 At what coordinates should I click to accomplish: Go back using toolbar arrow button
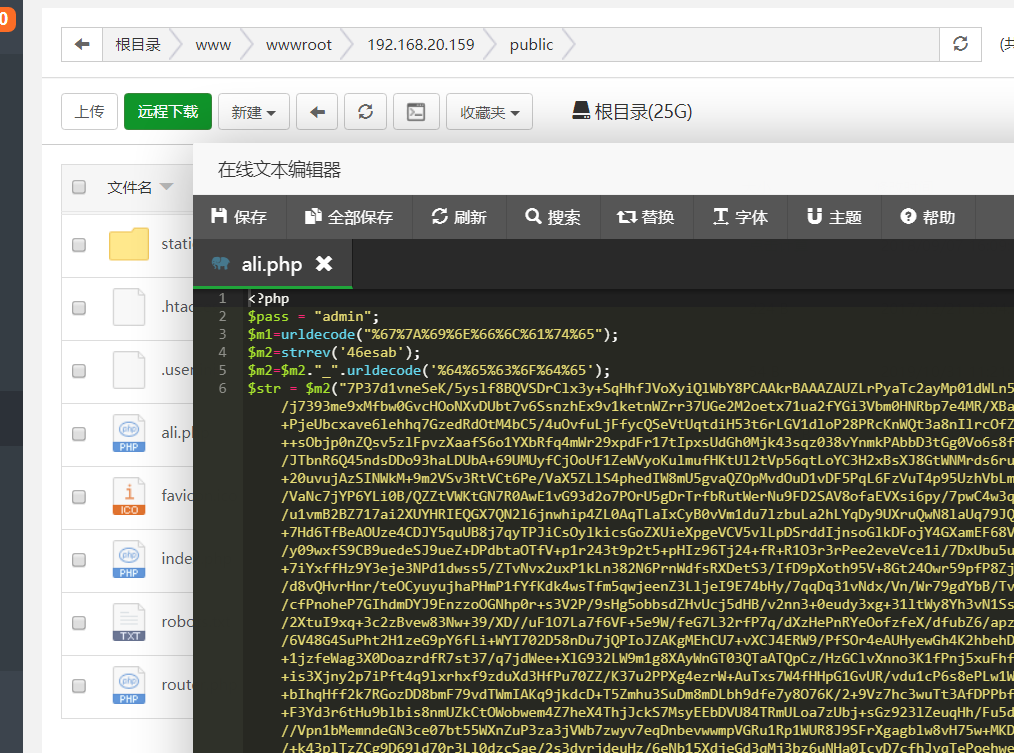point(317,112)
